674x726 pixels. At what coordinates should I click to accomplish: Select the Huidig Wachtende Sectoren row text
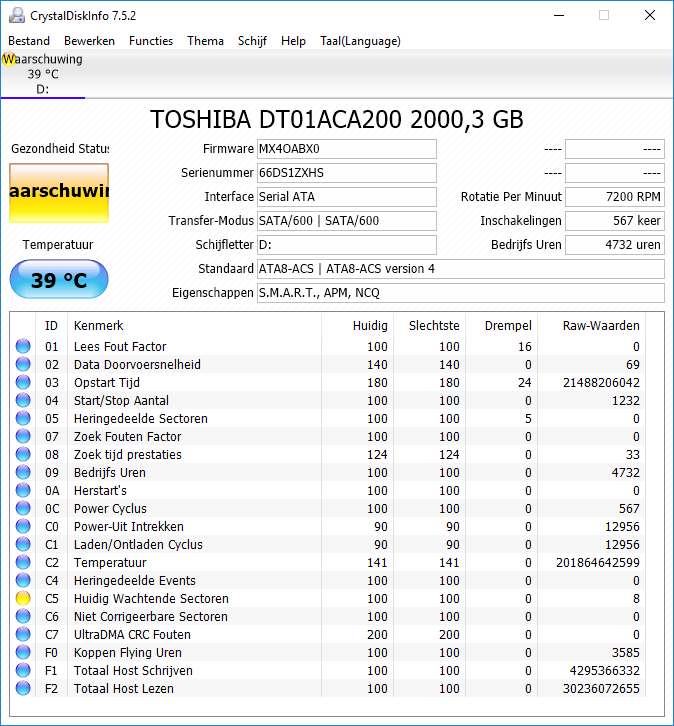[151, 598]
